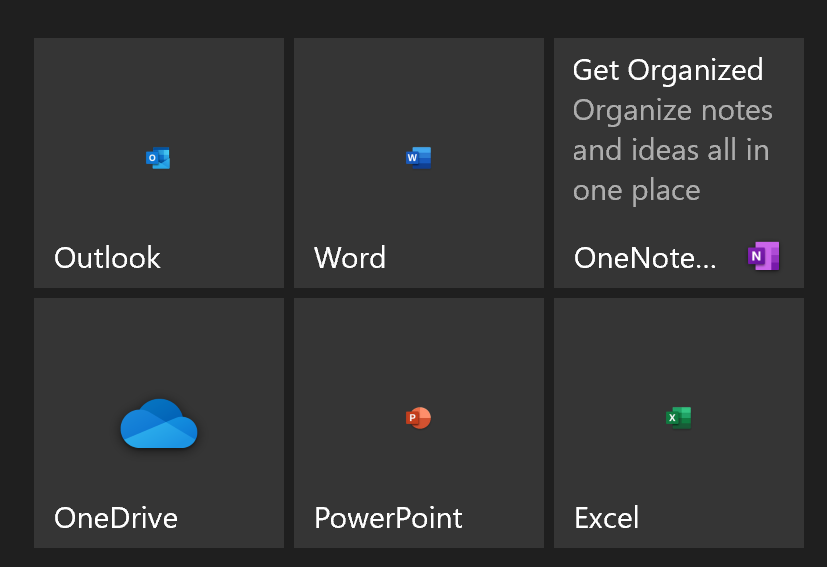Open the OneDrive cloud icon
Screen dimensions: 827x567
click(159, 424)
